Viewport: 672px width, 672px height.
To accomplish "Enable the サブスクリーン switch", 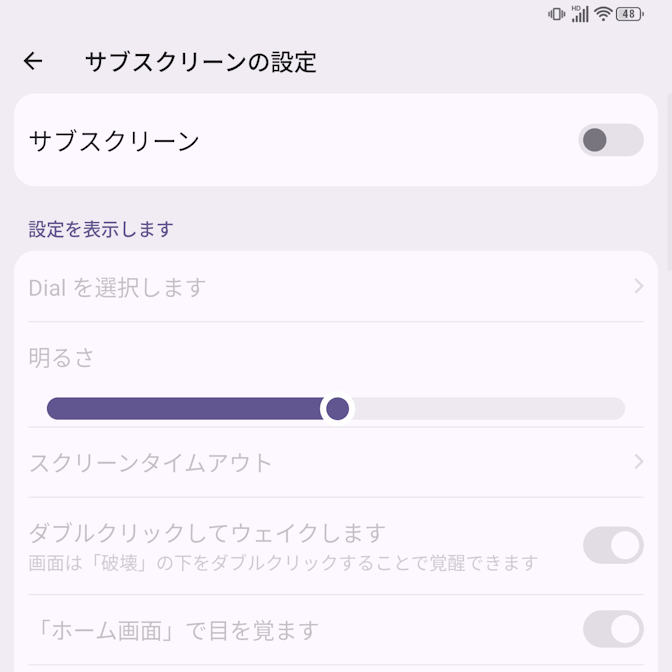I will [610, 140].
